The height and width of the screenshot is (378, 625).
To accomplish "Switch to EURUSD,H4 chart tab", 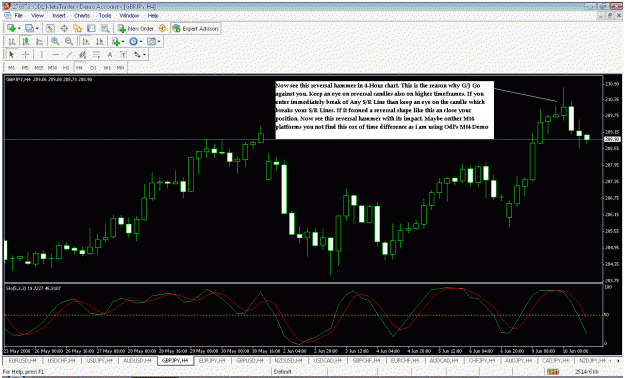I will [22, 360].
